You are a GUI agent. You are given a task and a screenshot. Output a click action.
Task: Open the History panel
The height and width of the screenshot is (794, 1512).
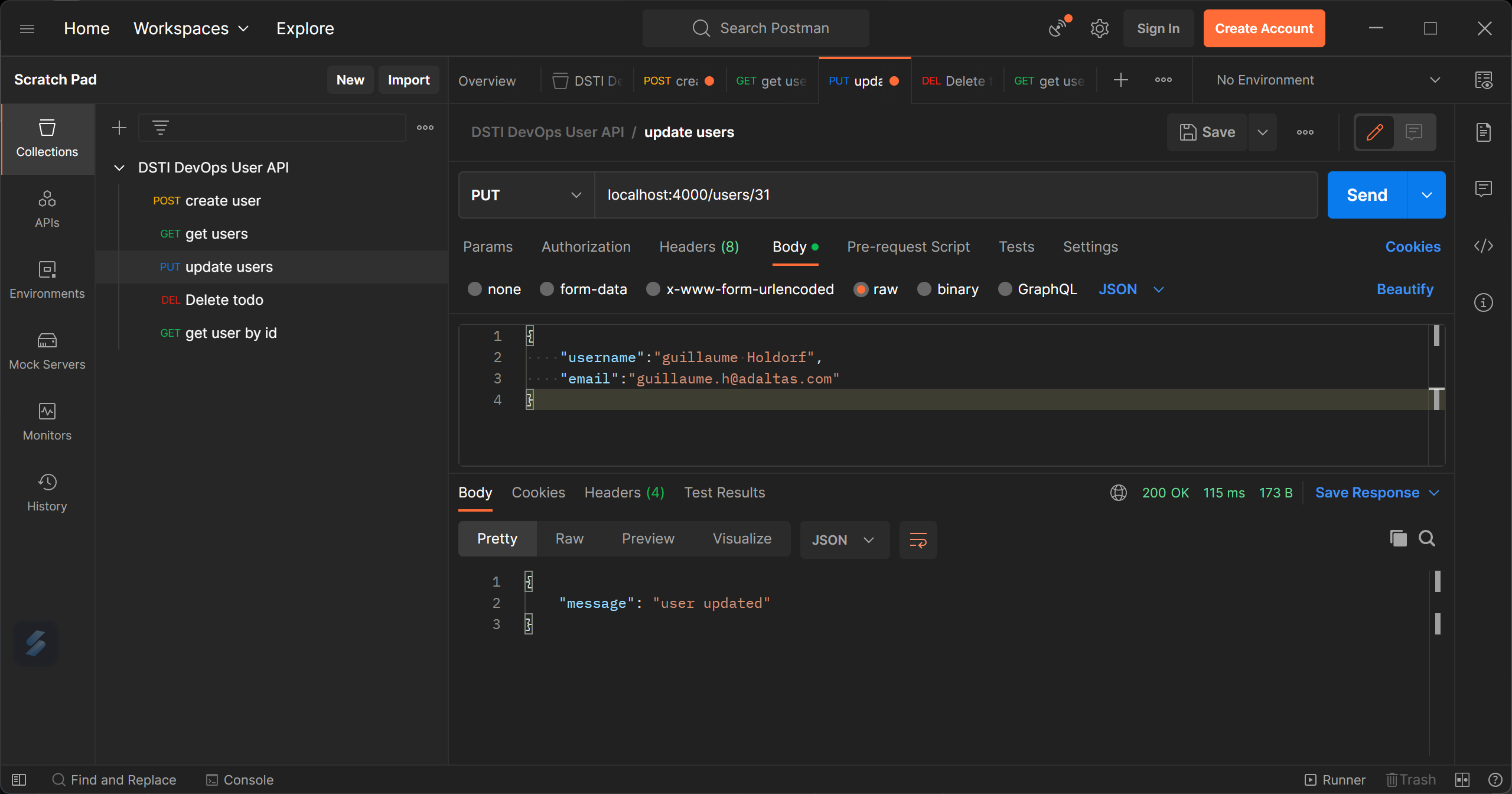click(47, 492)
